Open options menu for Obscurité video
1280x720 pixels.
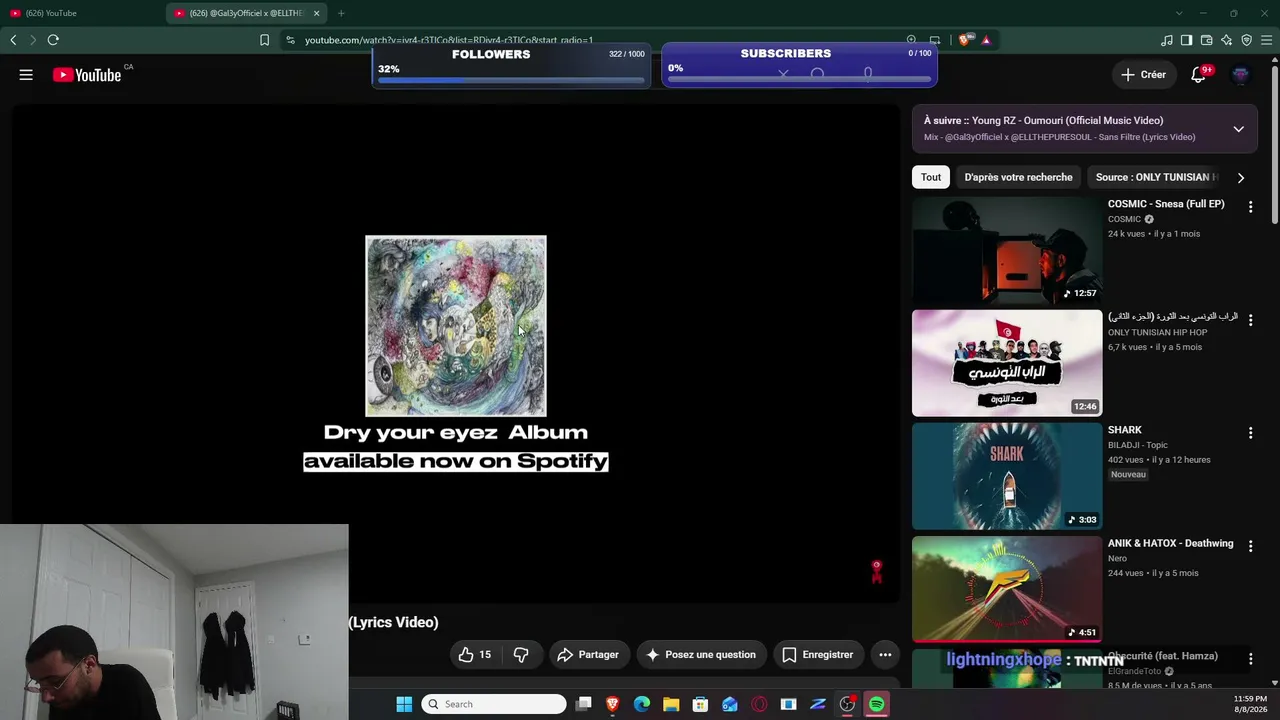coord(1250,659)
